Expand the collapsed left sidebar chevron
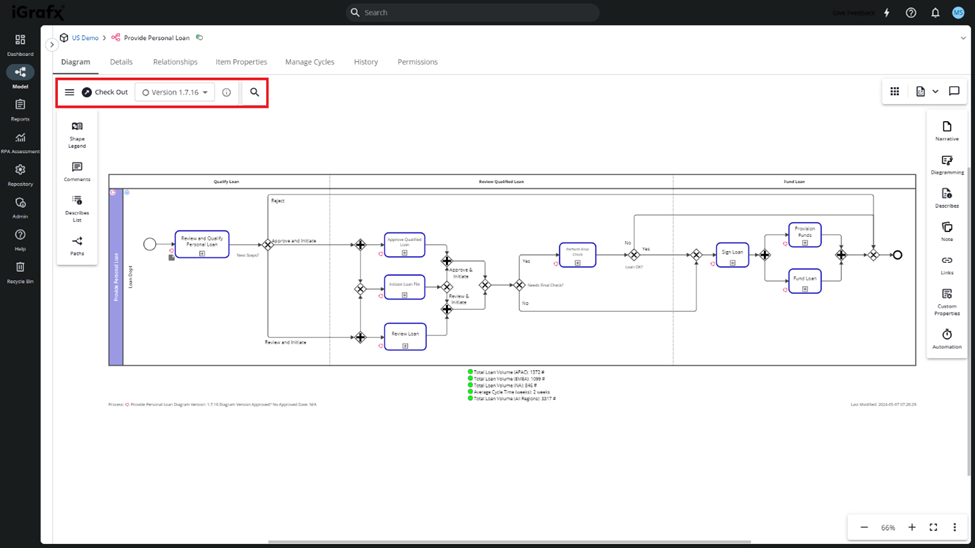Image resolution: width=975 pixels, height=548 pixels. (x=52, y=44)
